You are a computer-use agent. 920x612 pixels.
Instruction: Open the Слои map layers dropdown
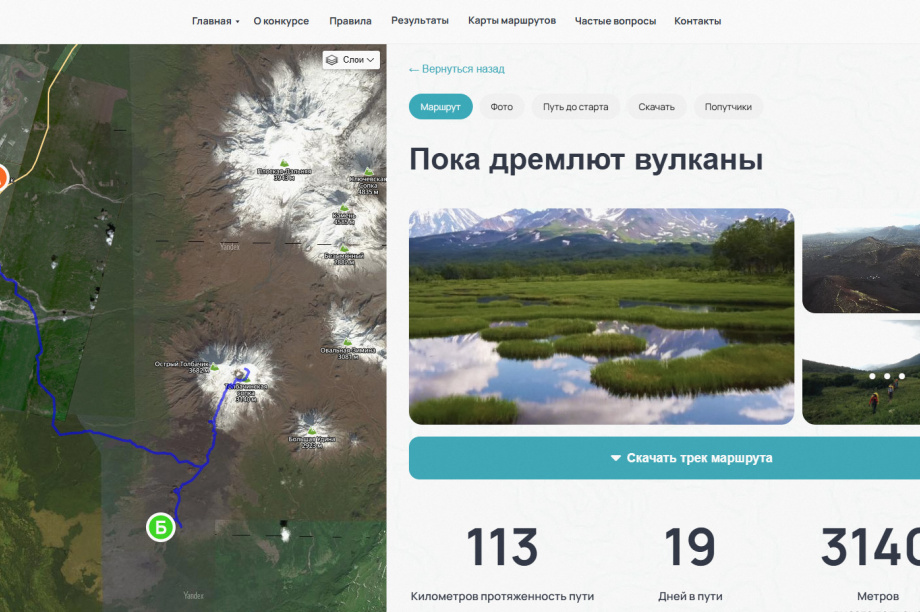[351, 60]
